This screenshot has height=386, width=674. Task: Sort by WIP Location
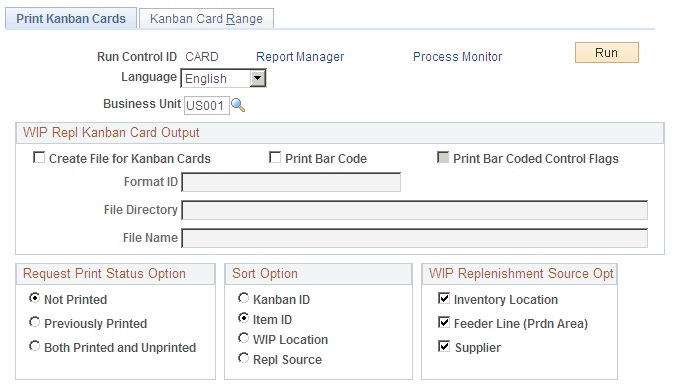243,338
